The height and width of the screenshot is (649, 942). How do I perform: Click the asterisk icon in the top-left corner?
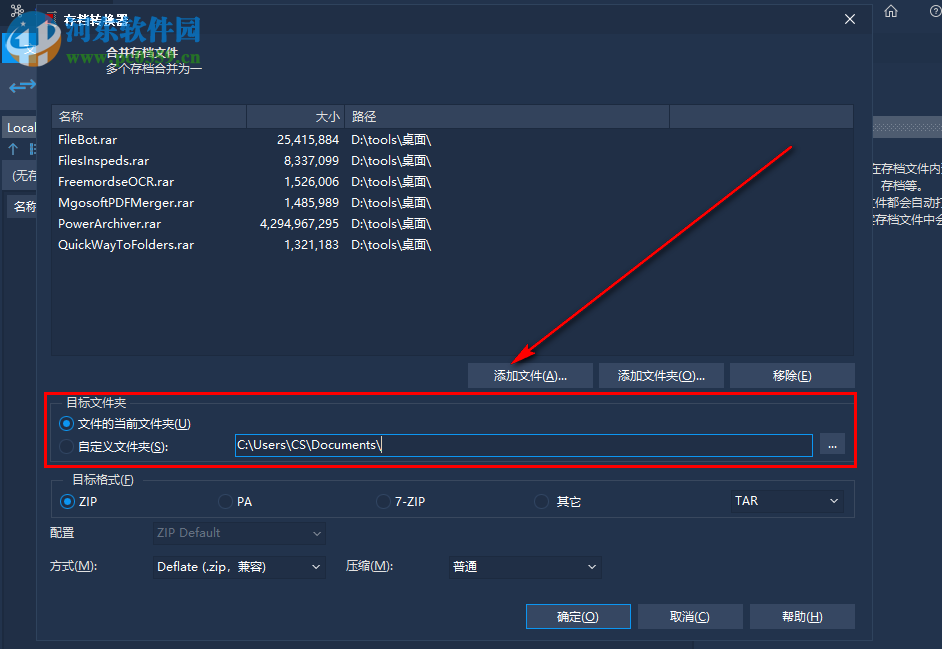pyautogui.click(x=16, y=10)
